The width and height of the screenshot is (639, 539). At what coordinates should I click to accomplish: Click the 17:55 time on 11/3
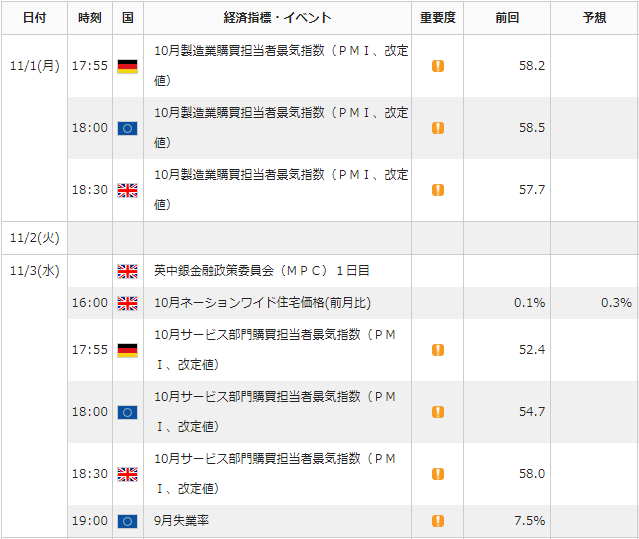coord(90,350)
